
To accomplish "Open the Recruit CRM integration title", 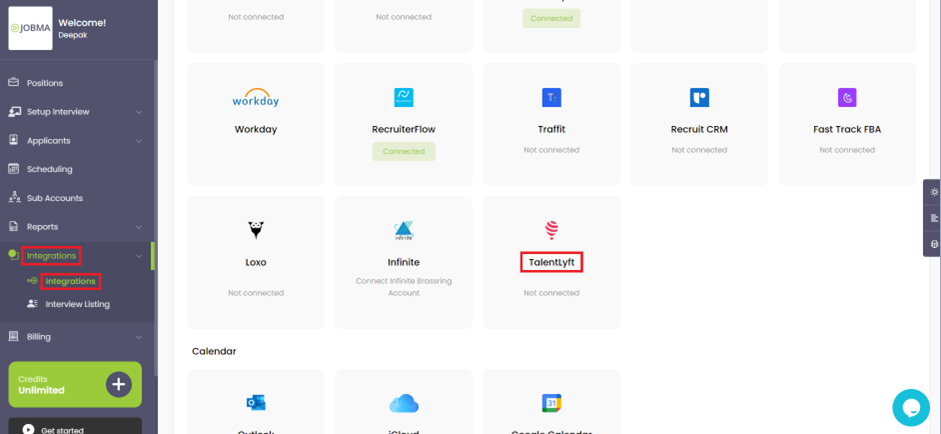I will click(x=699, y=129).
